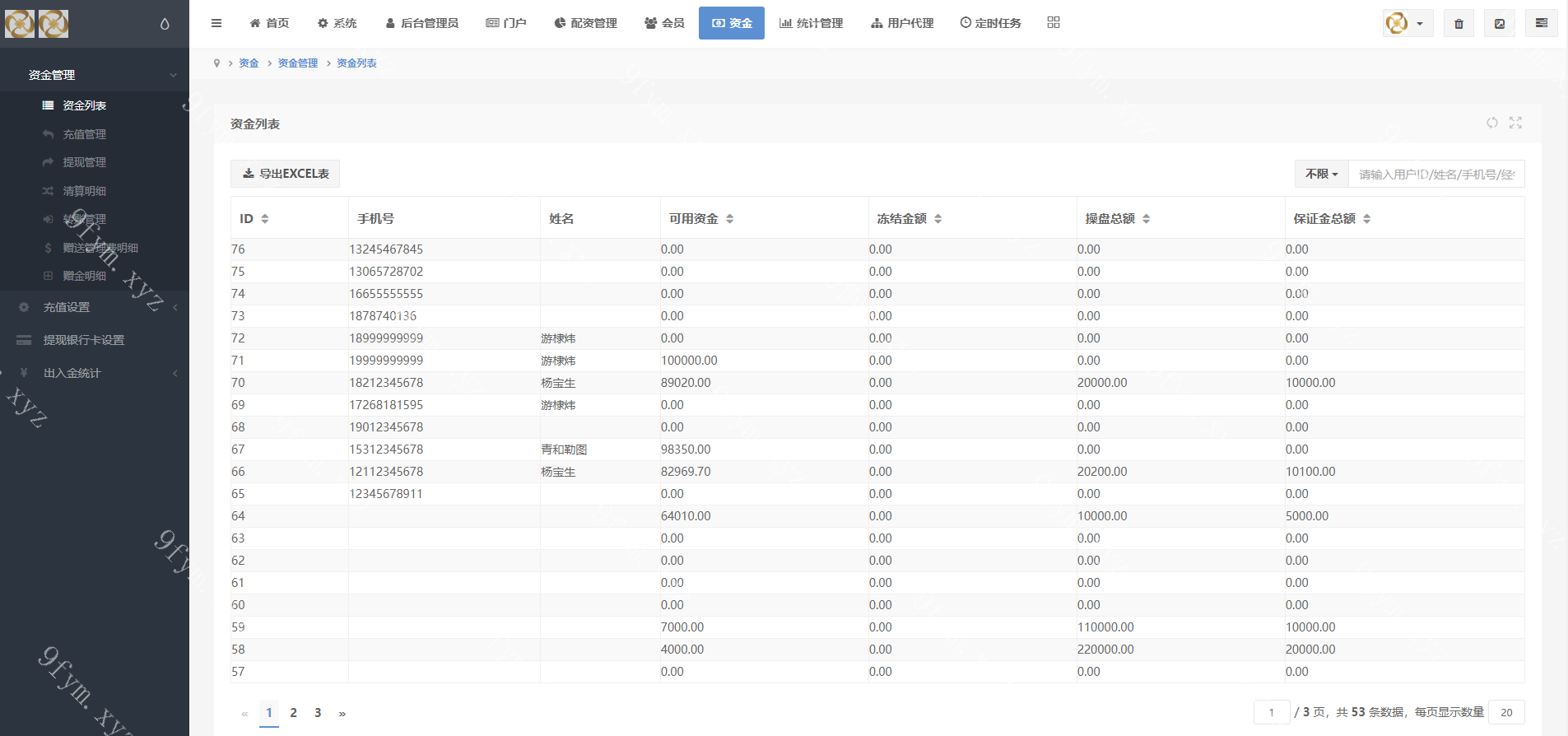Viewport: 1568px width, 736px height.
Task: Click the refresh panel icon
Action: pos(1492,123)
